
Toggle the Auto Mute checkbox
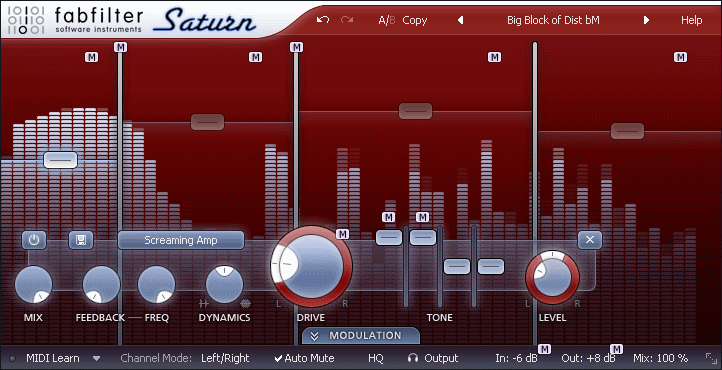point(304,358)
